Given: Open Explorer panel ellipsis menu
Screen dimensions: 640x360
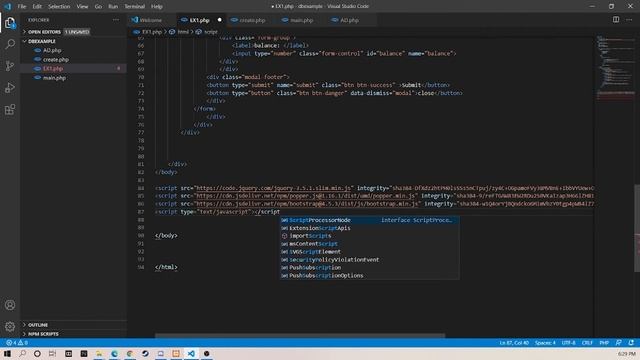Looking at the screenshot, I should pos(116,20).
